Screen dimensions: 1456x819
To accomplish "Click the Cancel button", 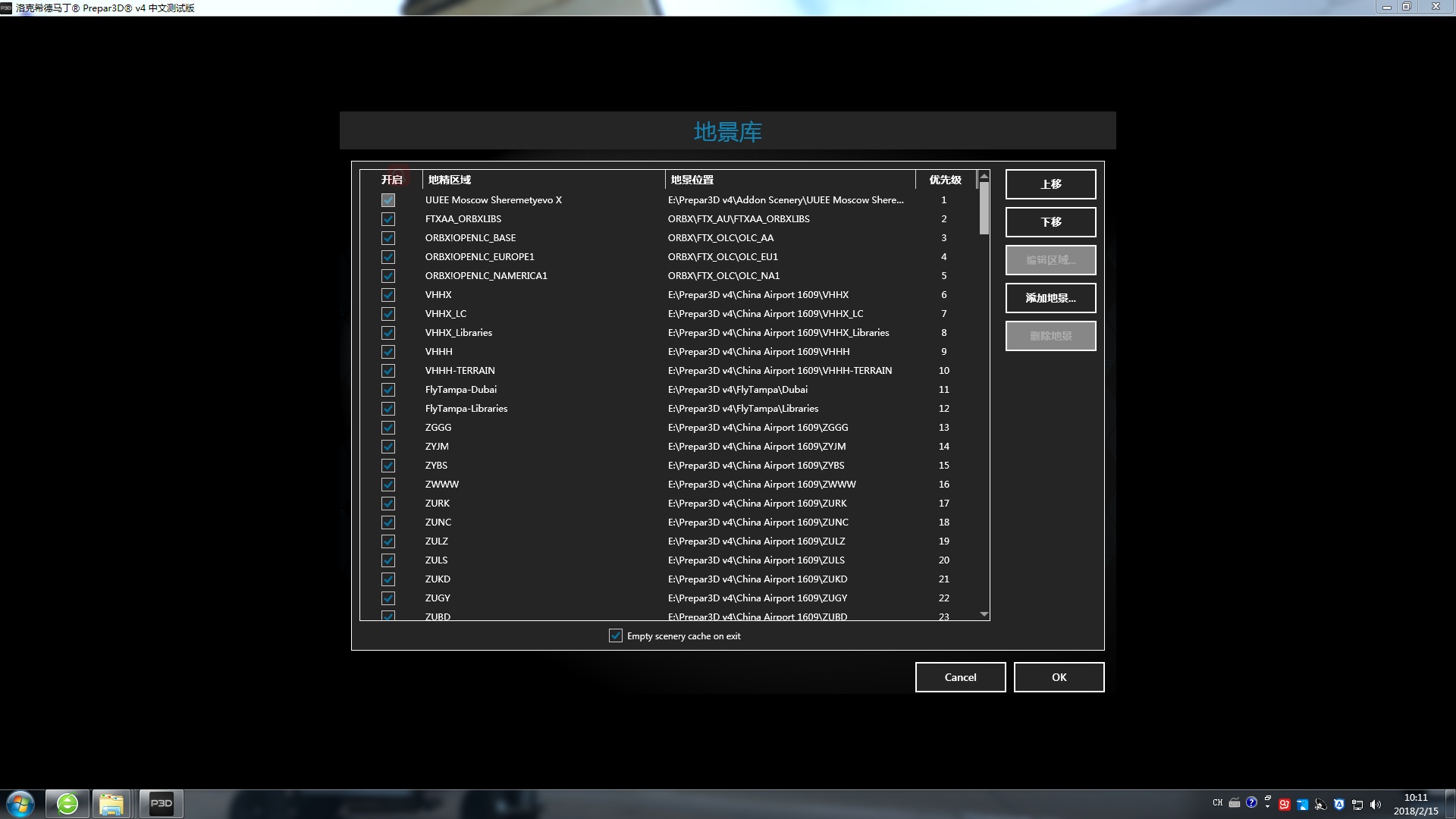I will 961,677.
